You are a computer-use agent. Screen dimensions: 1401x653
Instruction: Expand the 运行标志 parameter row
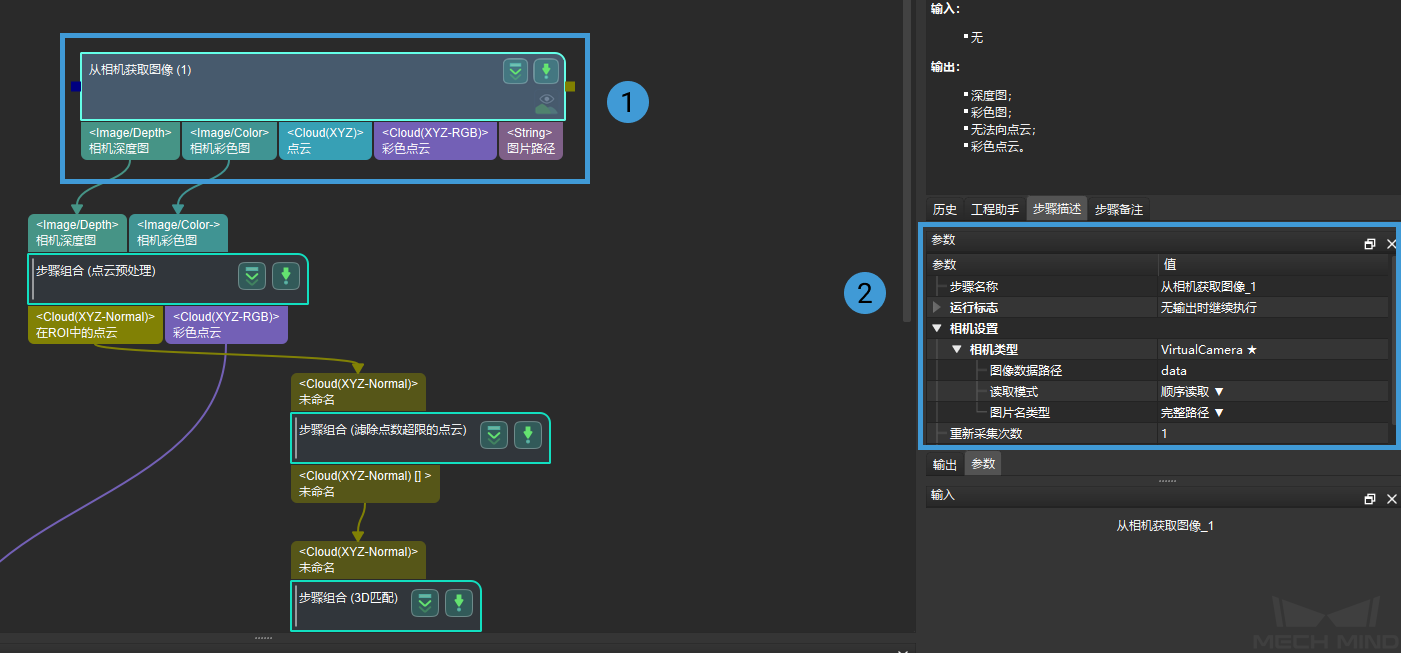pyautogui.click(x=937, y=307)
